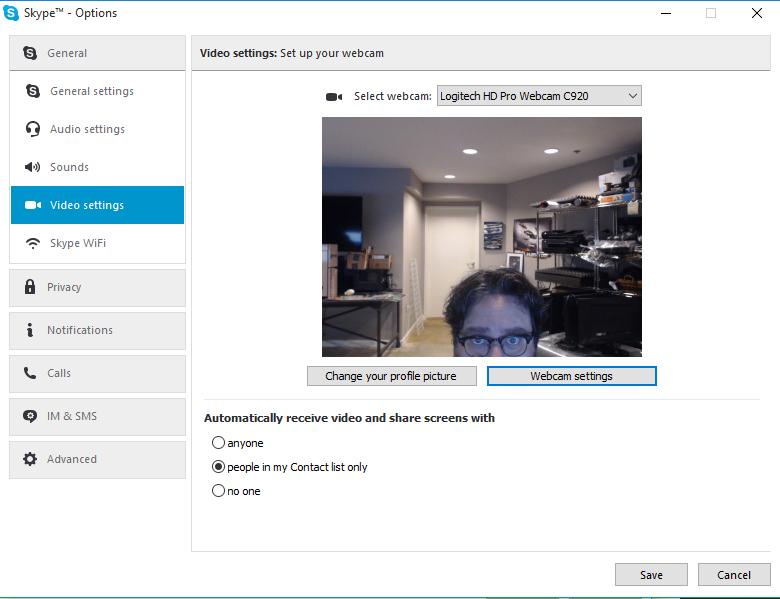This screenshot has width=780, height=599.
Task: Click the speaker icon beside Sounds
Action: 32,167
